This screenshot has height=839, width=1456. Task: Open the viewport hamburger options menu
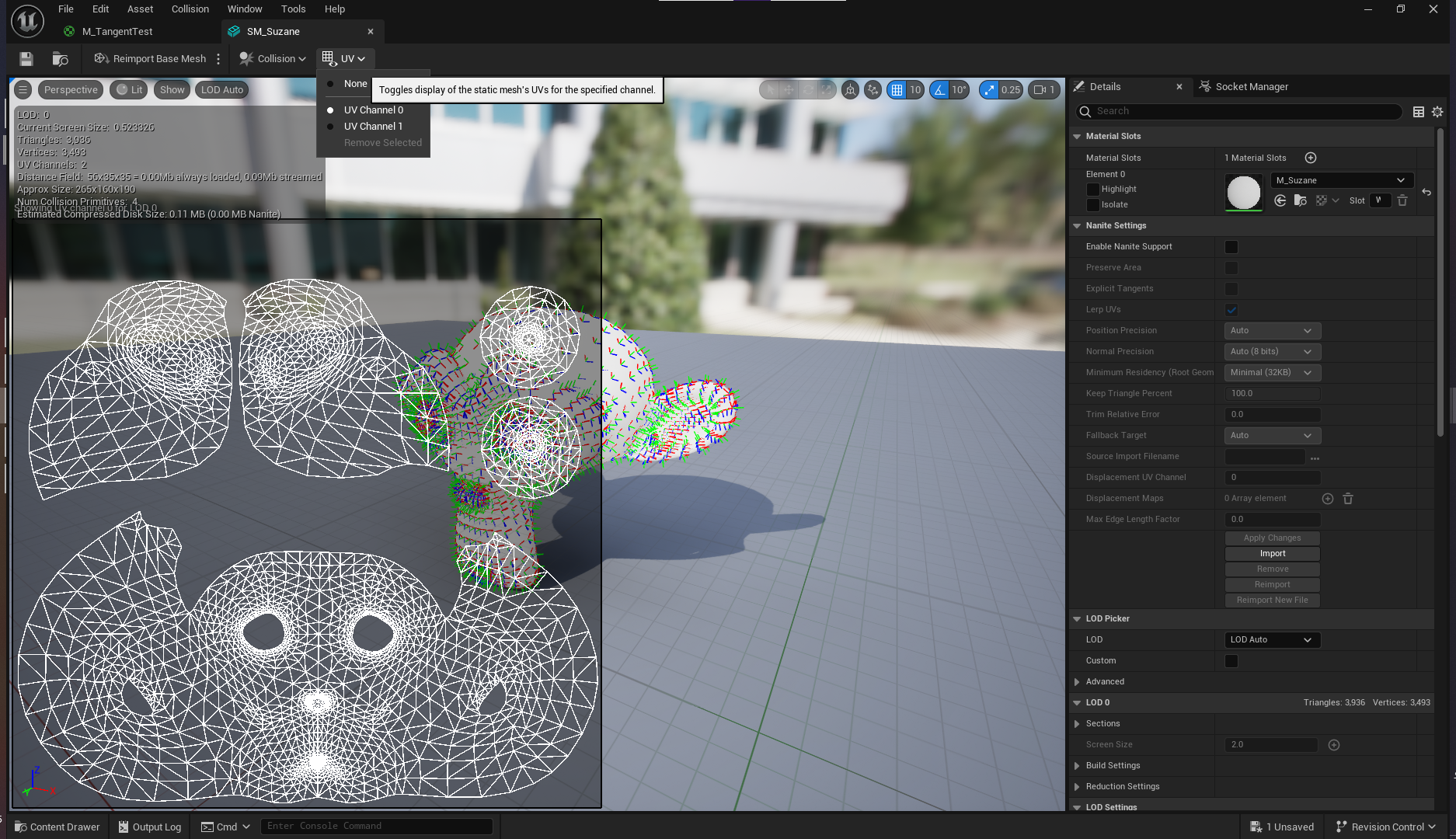tap(23, 90)
